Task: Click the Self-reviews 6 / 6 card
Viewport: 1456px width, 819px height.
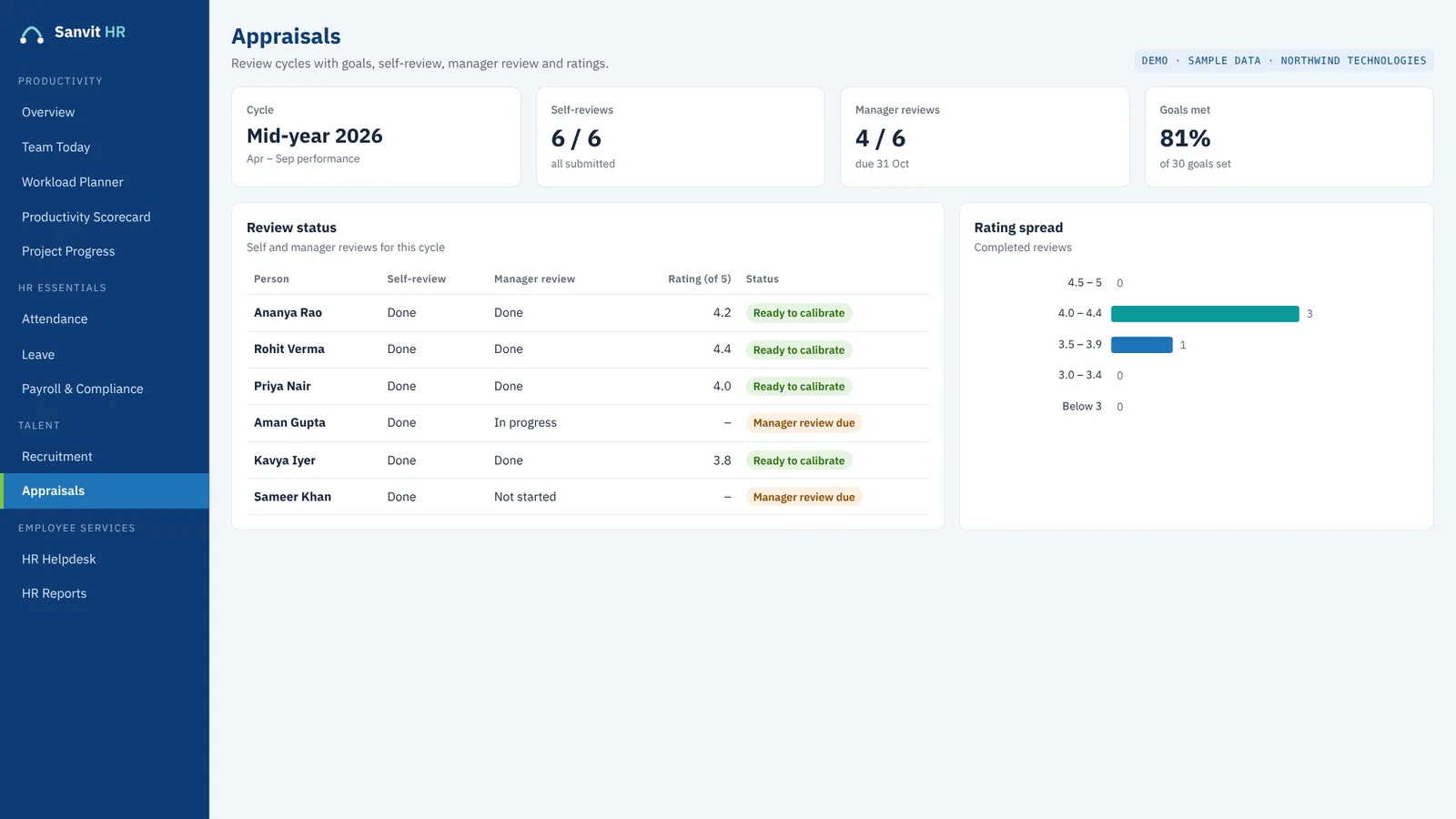Action: click(x=681, y=137)
